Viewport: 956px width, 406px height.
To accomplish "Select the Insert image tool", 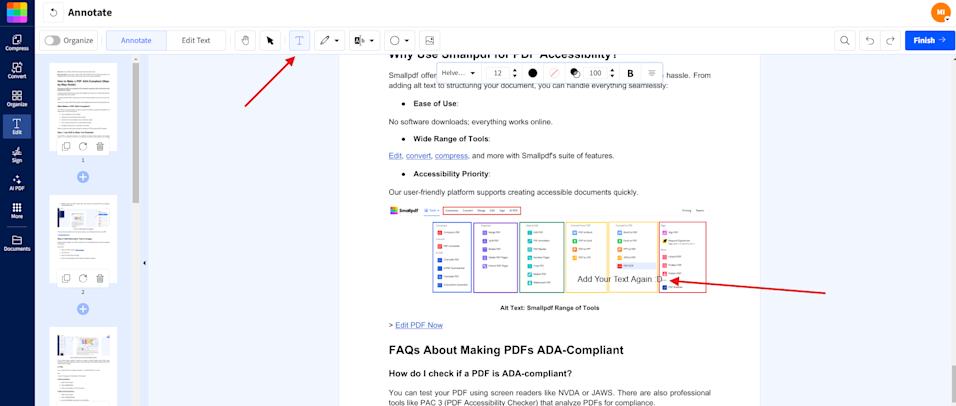I will 430,40.
